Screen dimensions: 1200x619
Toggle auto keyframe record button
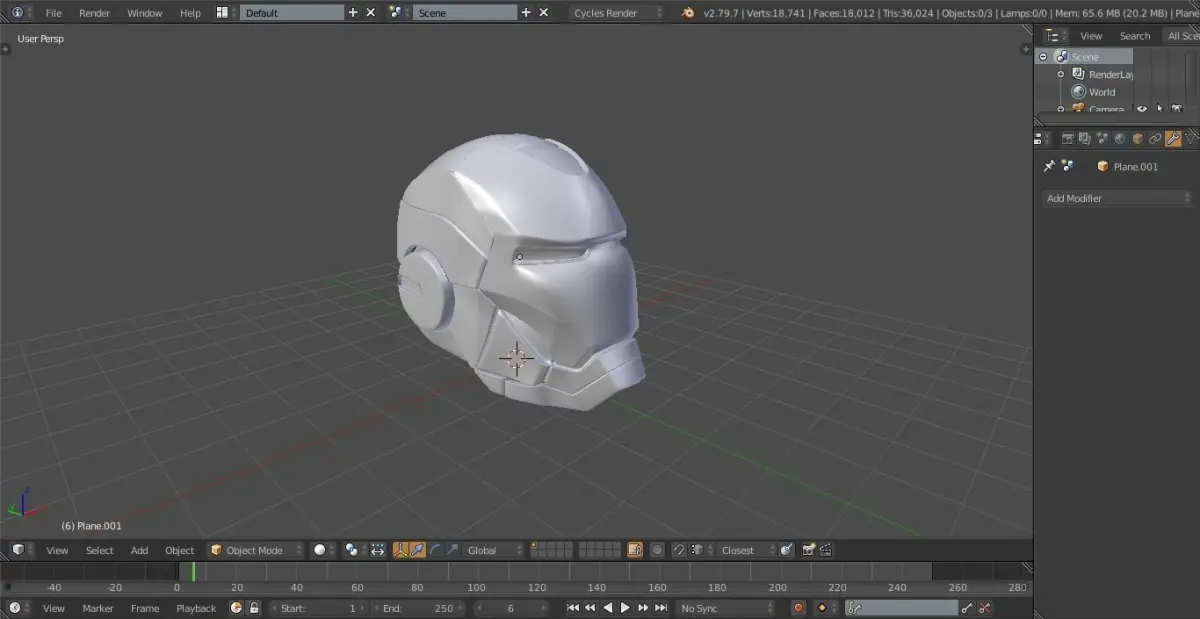pos(798,608)
